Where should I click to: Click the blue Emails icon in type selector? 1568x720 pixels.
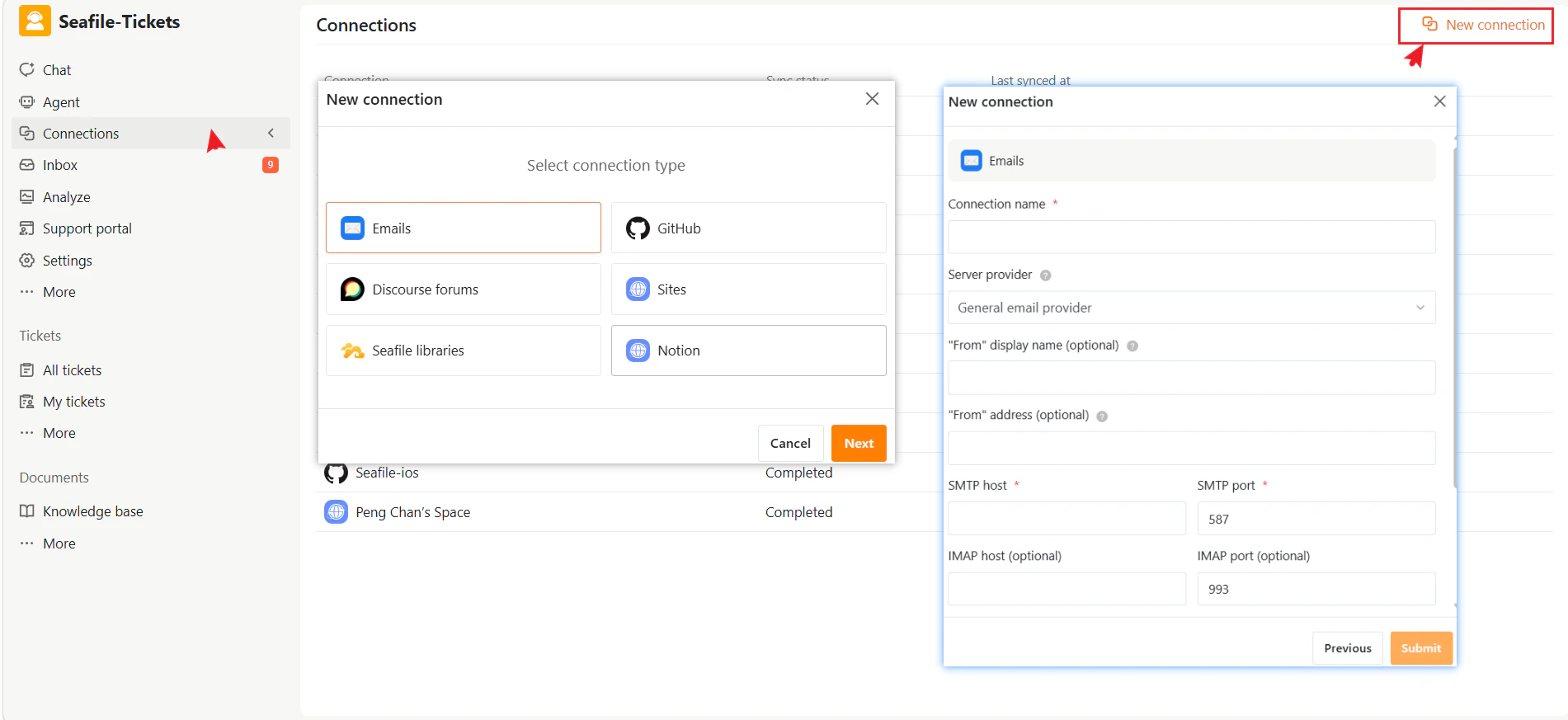coord(353,228)
